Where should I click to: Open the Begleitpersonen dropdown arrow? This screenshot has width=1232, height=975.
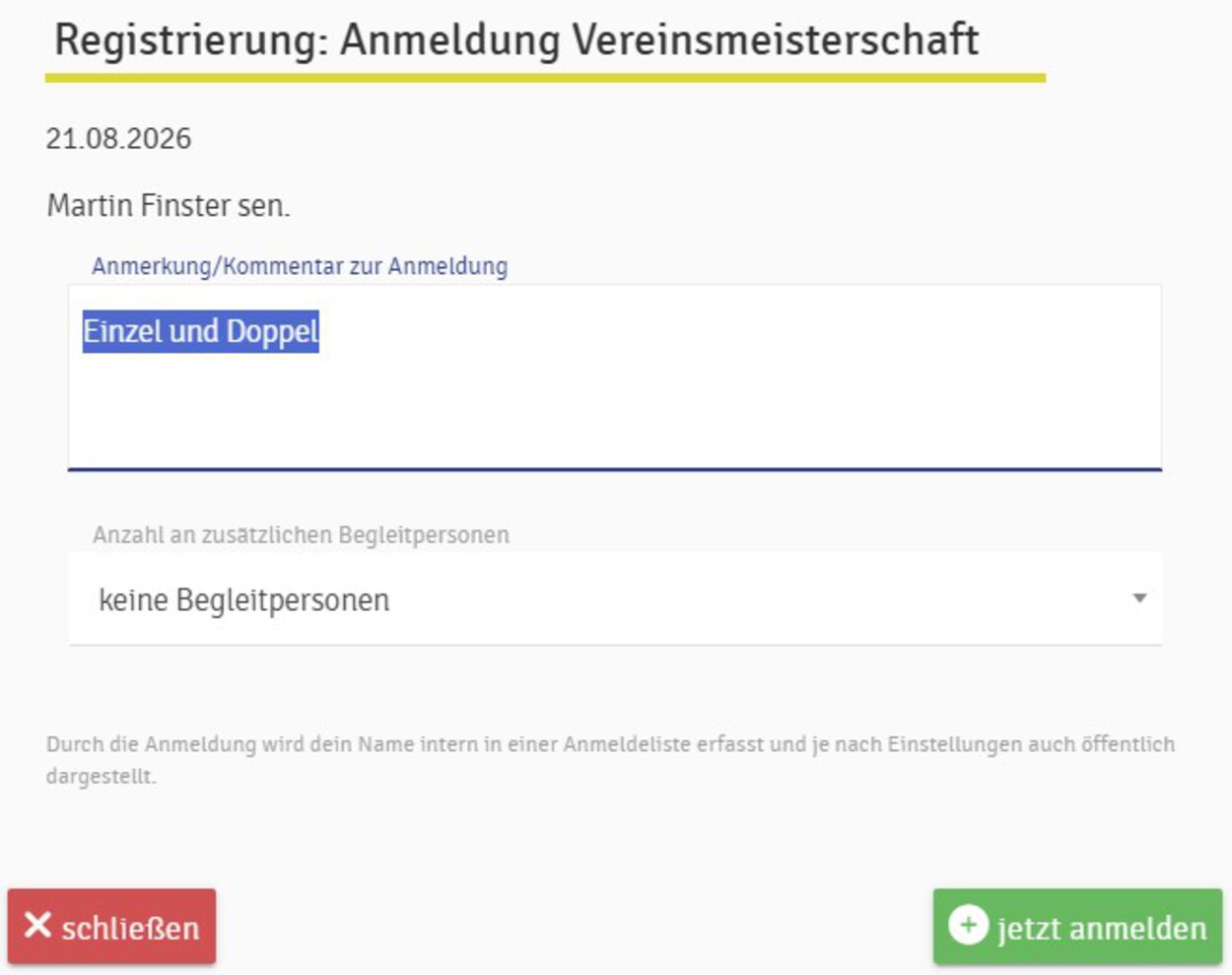tap(1139, 598)
